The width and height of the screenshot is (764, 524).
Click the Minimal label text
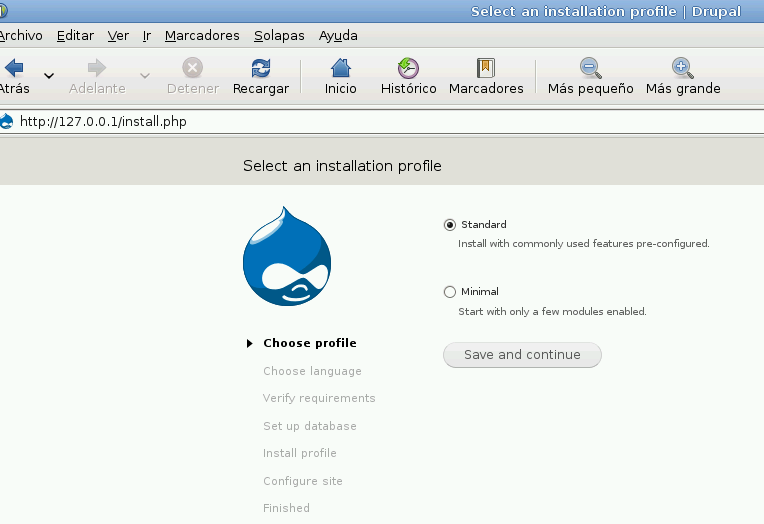[479, 291]
